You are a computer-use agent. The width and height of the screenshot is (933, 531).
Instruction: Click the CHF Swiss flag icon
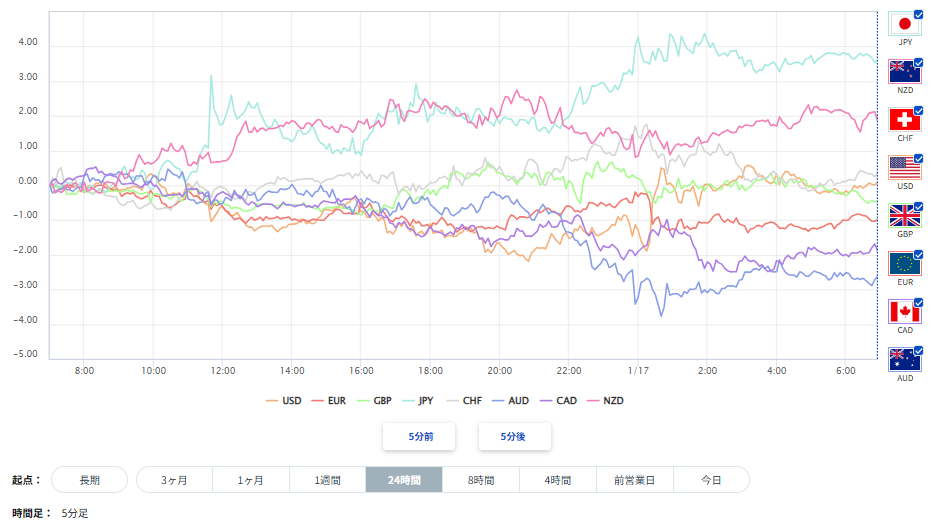[904, 120]
